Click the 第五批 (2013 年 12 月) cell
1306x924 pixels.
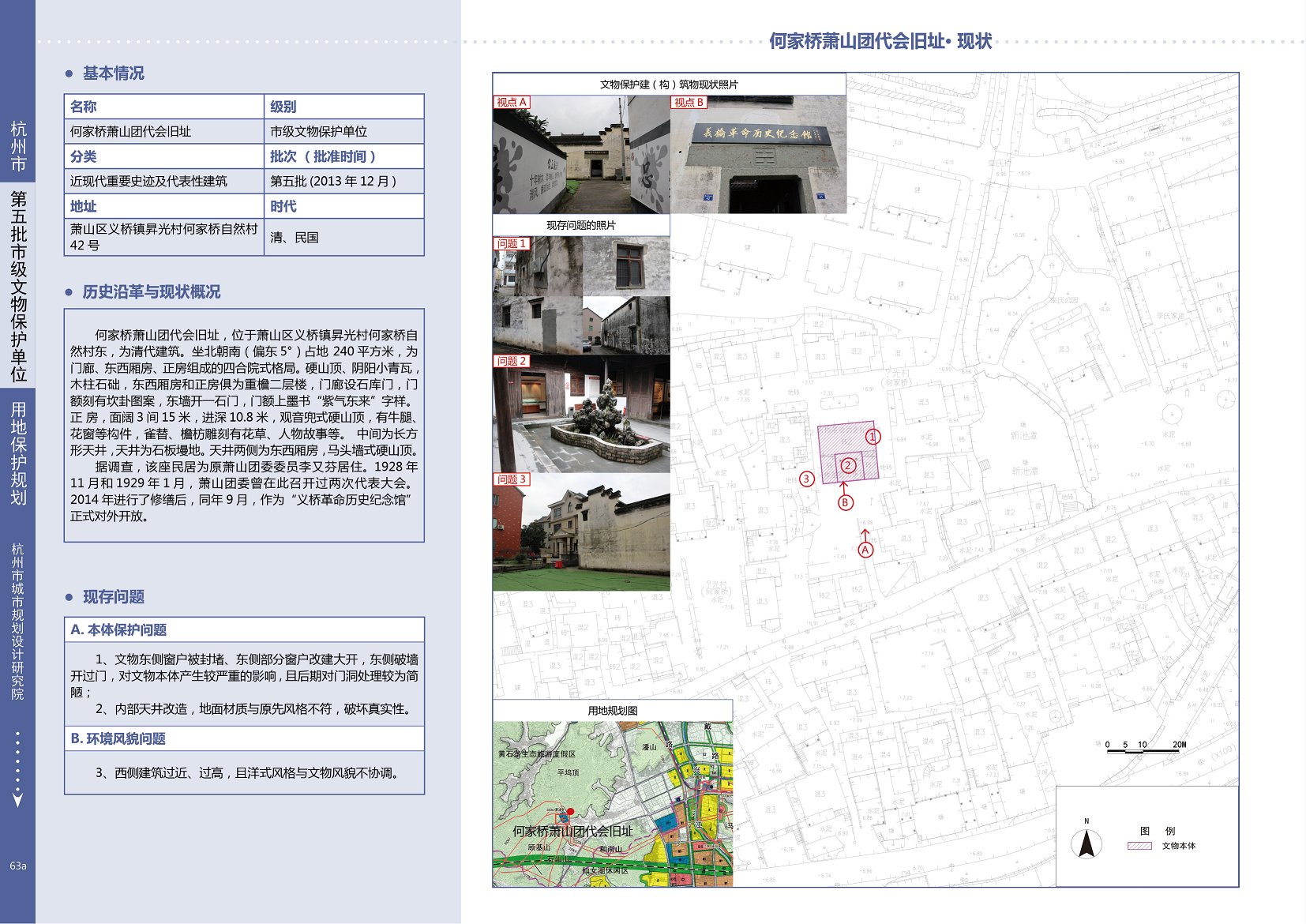(x=344, y=182)
